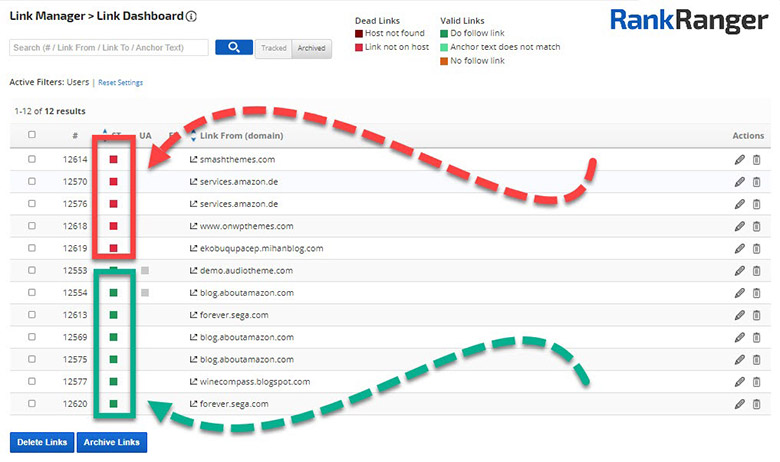Click the Archive Links button
780x462 pixels.
coord(111,442)
